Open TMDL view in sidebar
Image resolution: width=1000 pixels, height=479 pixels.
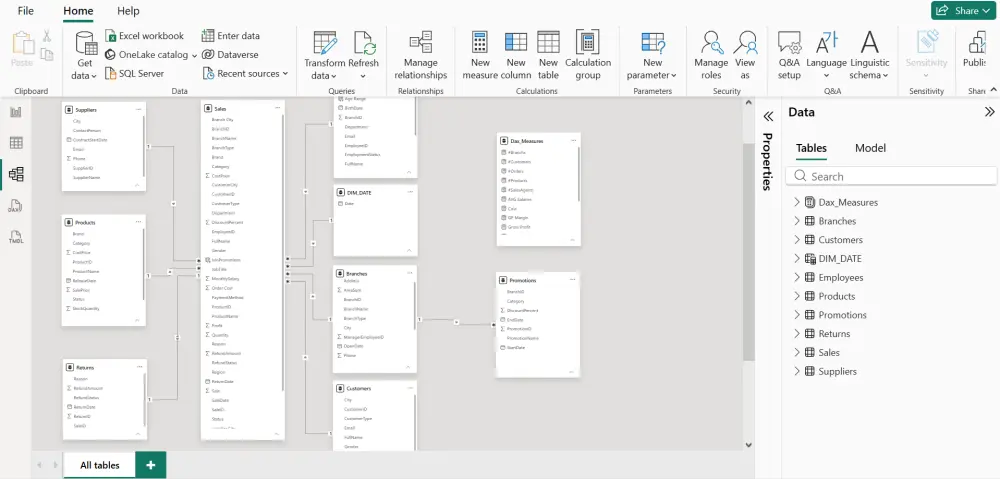(x=16, y=237)
